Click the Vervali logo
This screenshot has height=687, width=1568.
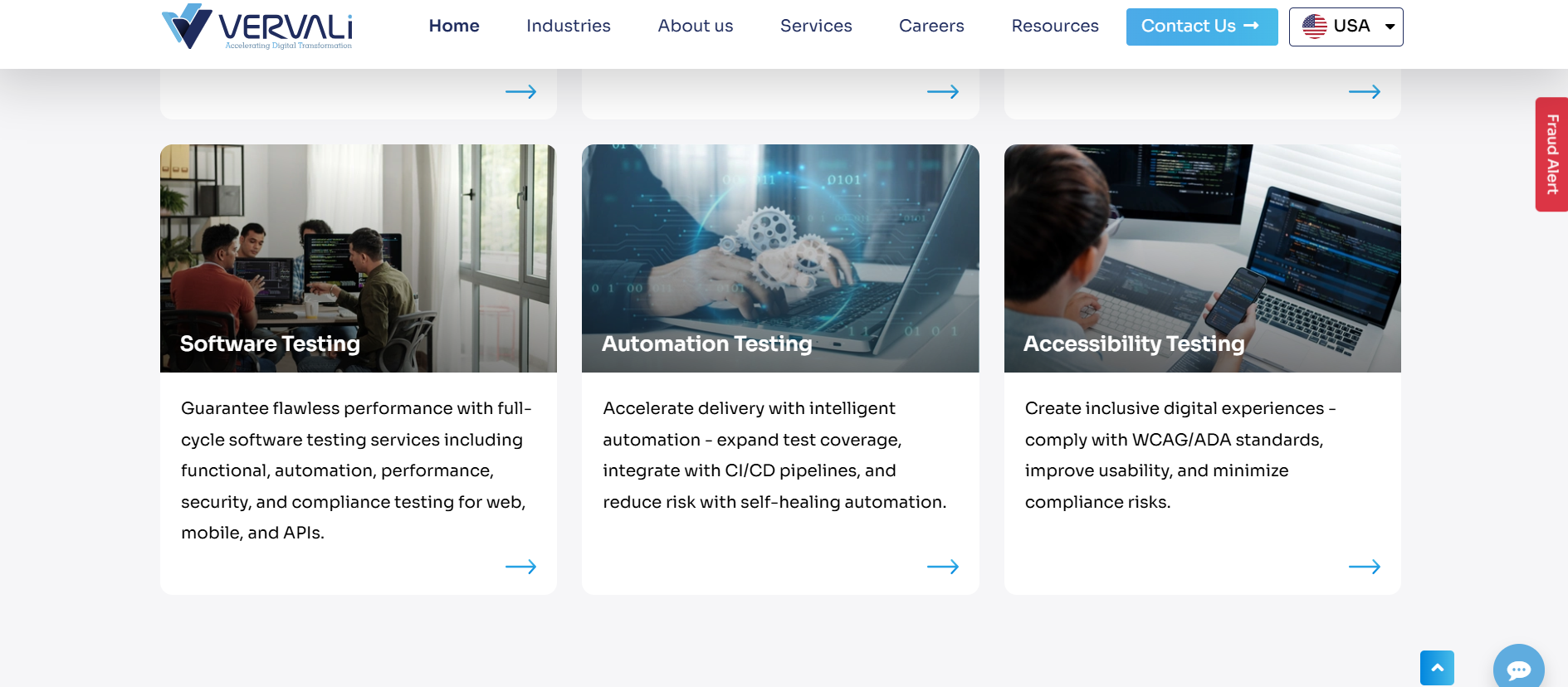(x=256, y=27)
